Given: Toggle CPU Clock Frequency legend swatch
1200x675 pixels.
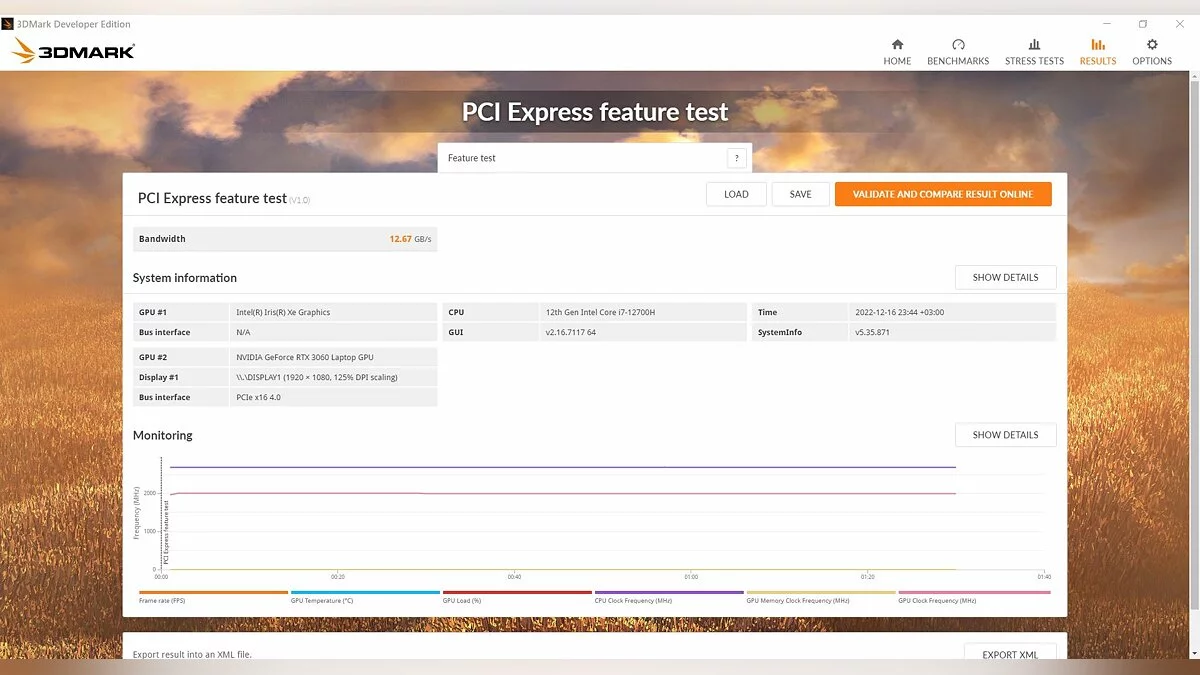Looking at the screenshot, I should pos(669,592).
